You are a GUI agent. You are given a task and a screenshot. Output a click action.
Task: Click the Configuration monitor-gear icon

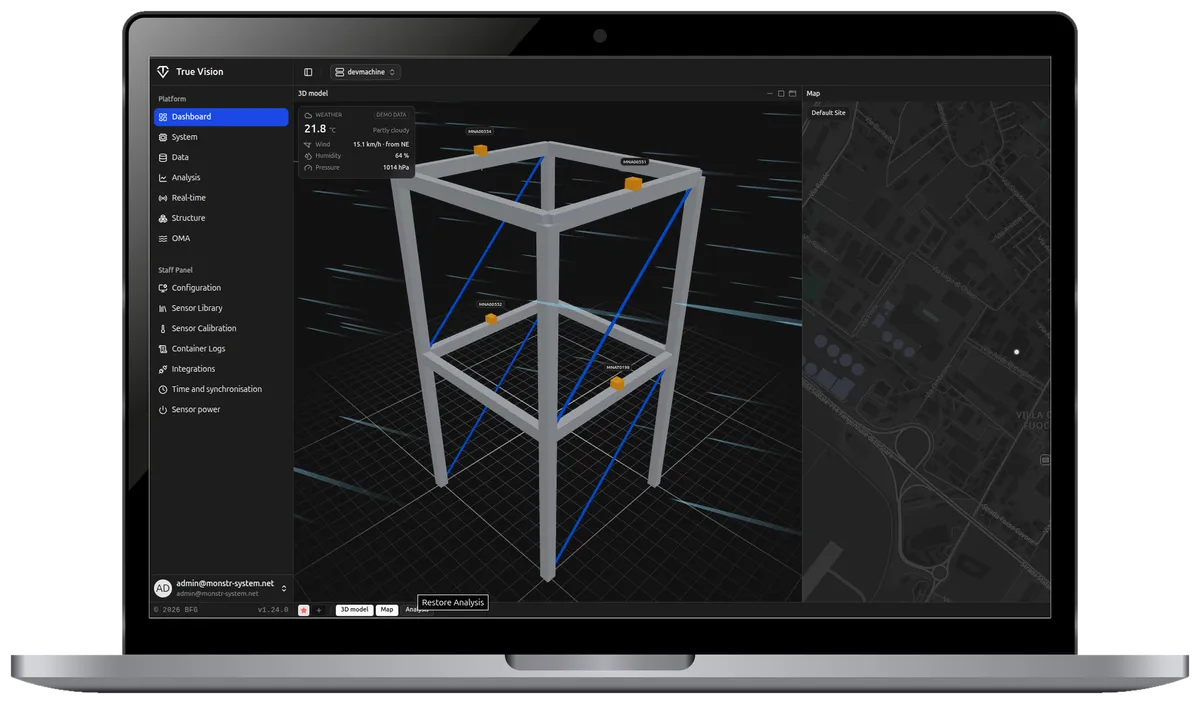[163, 288]
